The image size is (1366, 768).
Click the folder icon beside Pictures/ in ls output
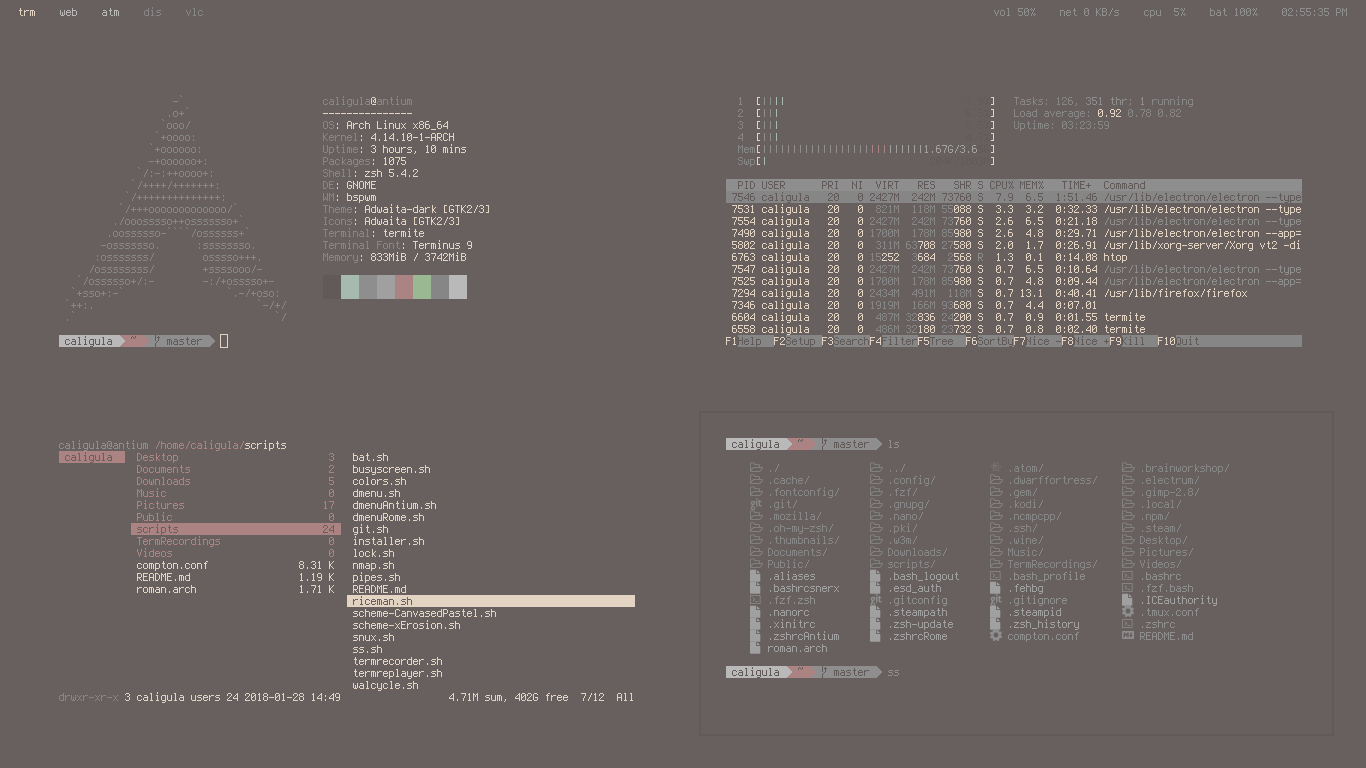pyautogui.click(x=1128, y=552)
